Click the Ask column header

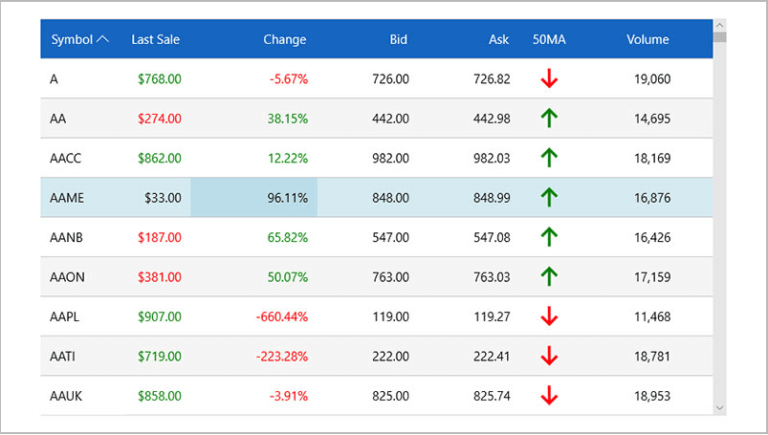498,40
